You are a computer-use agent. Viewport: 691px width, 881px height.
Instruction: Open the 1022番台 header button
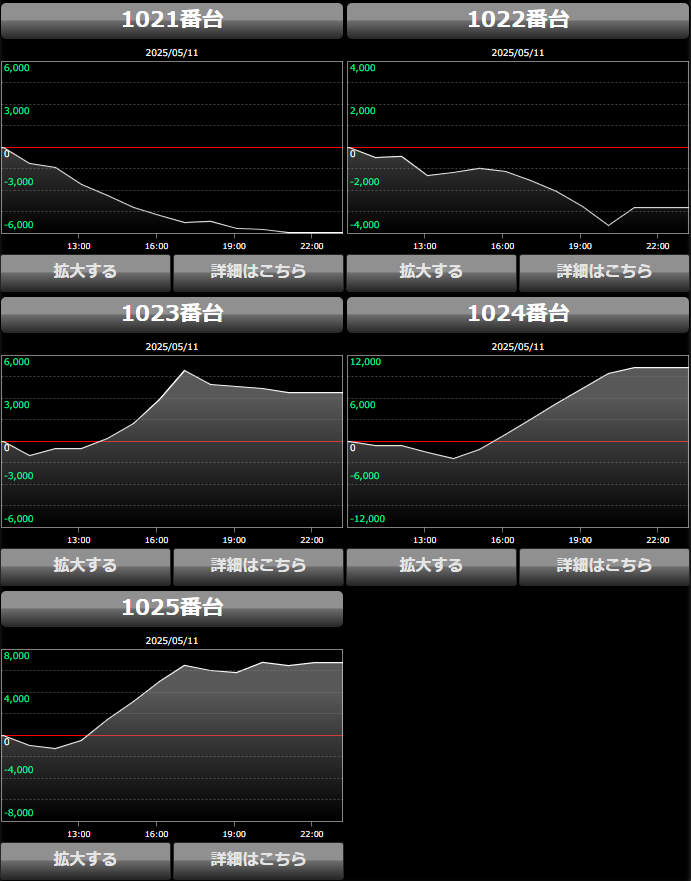point(518,21)
